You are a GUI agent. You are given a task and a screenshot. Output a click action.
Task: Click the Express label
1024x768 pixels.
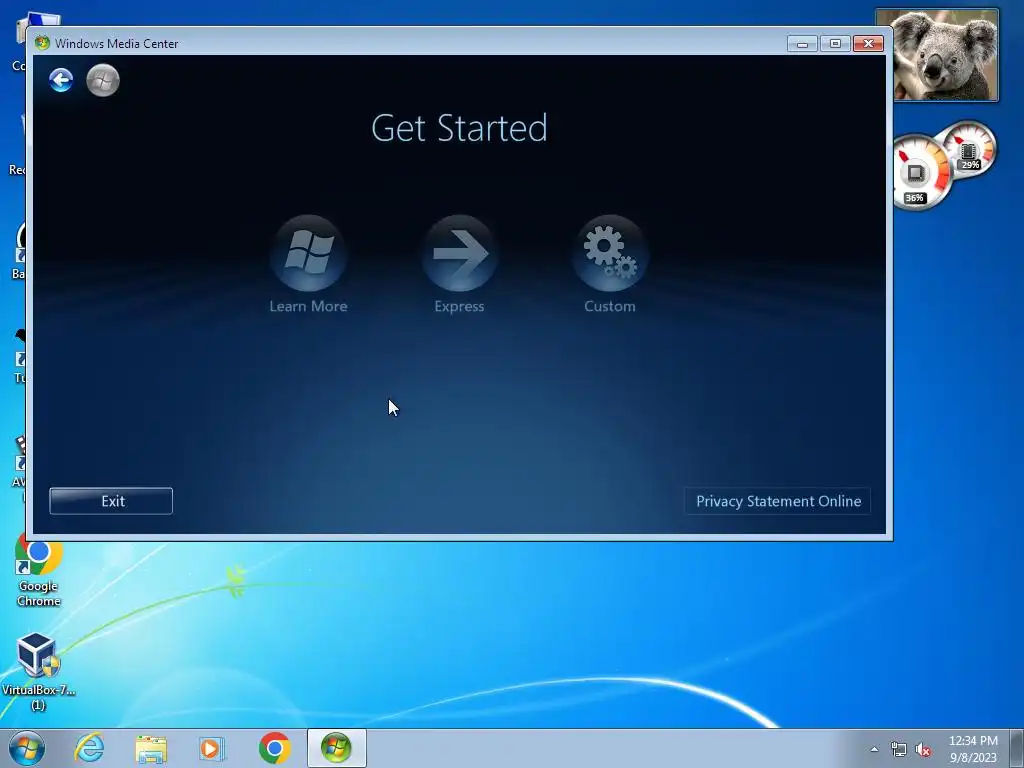459,306
